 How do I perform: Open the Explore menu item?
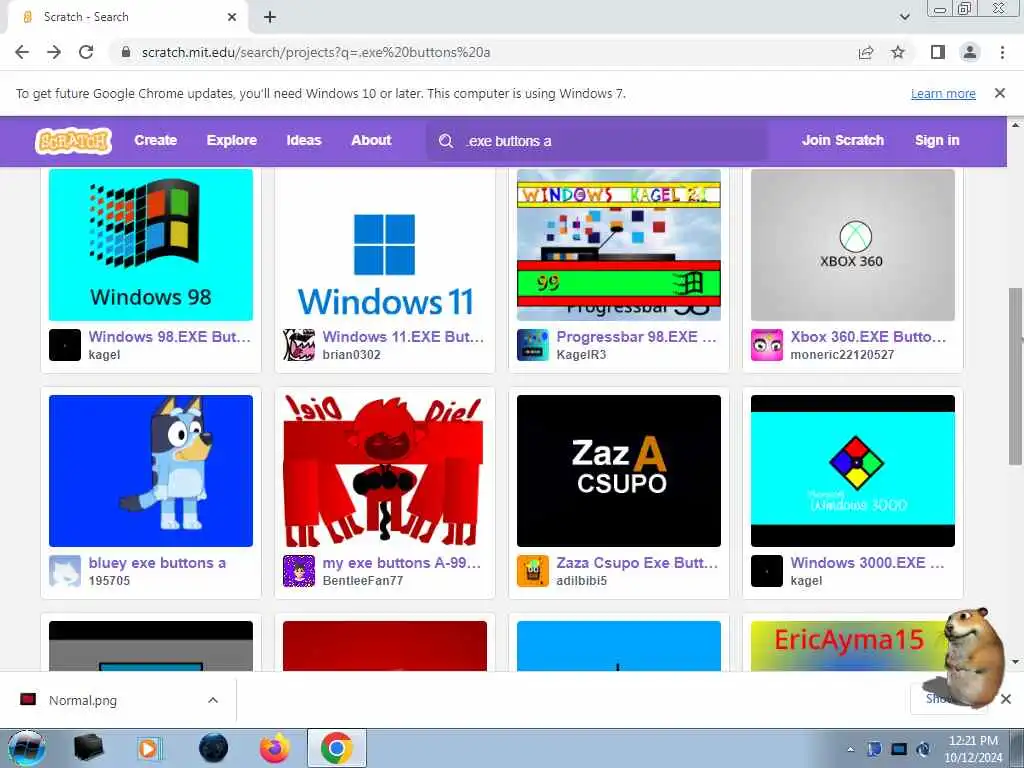[x=232, y=140]
